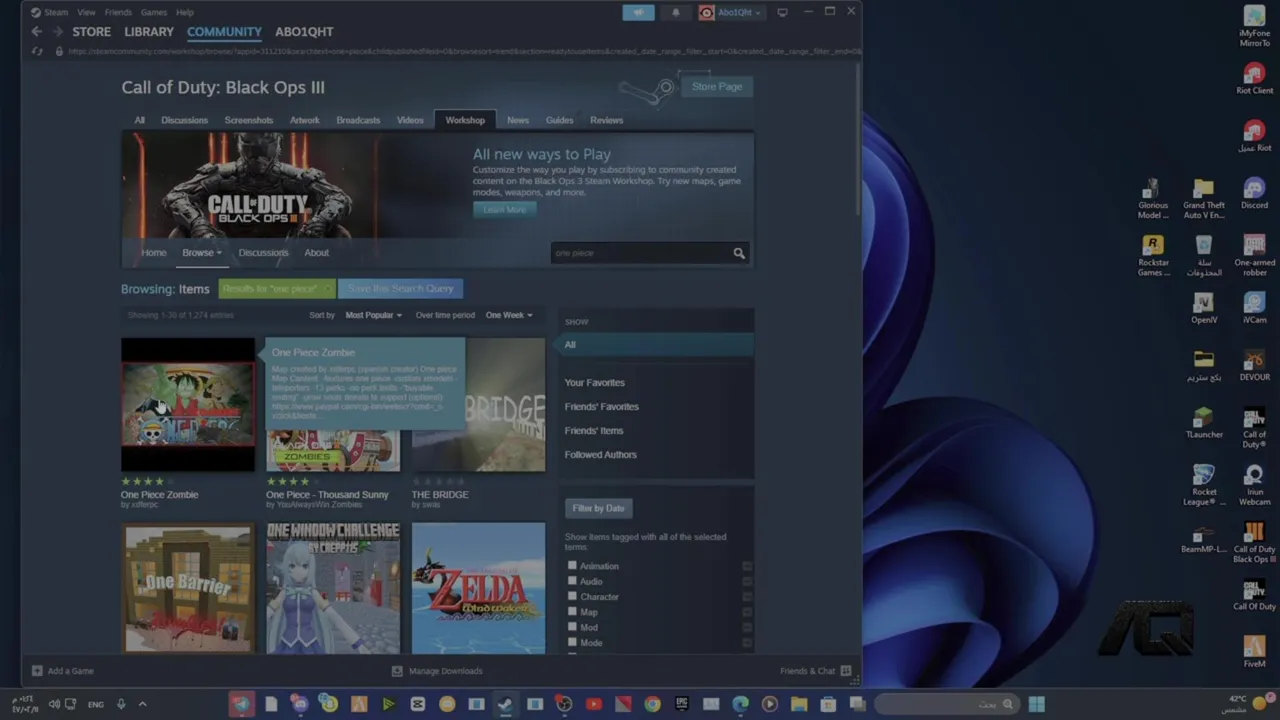Screen dimensions: 1280x720
Task: Click Manage Downloads link
Action: tap(437, 671)
